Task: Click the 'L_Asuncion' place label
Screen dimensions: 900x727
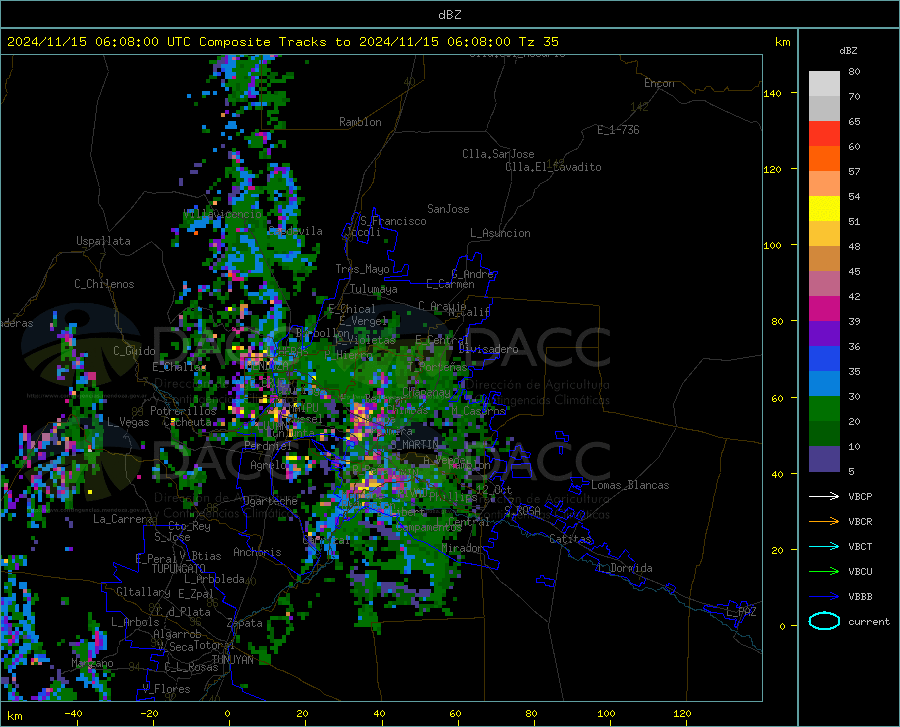Action: 500,233
